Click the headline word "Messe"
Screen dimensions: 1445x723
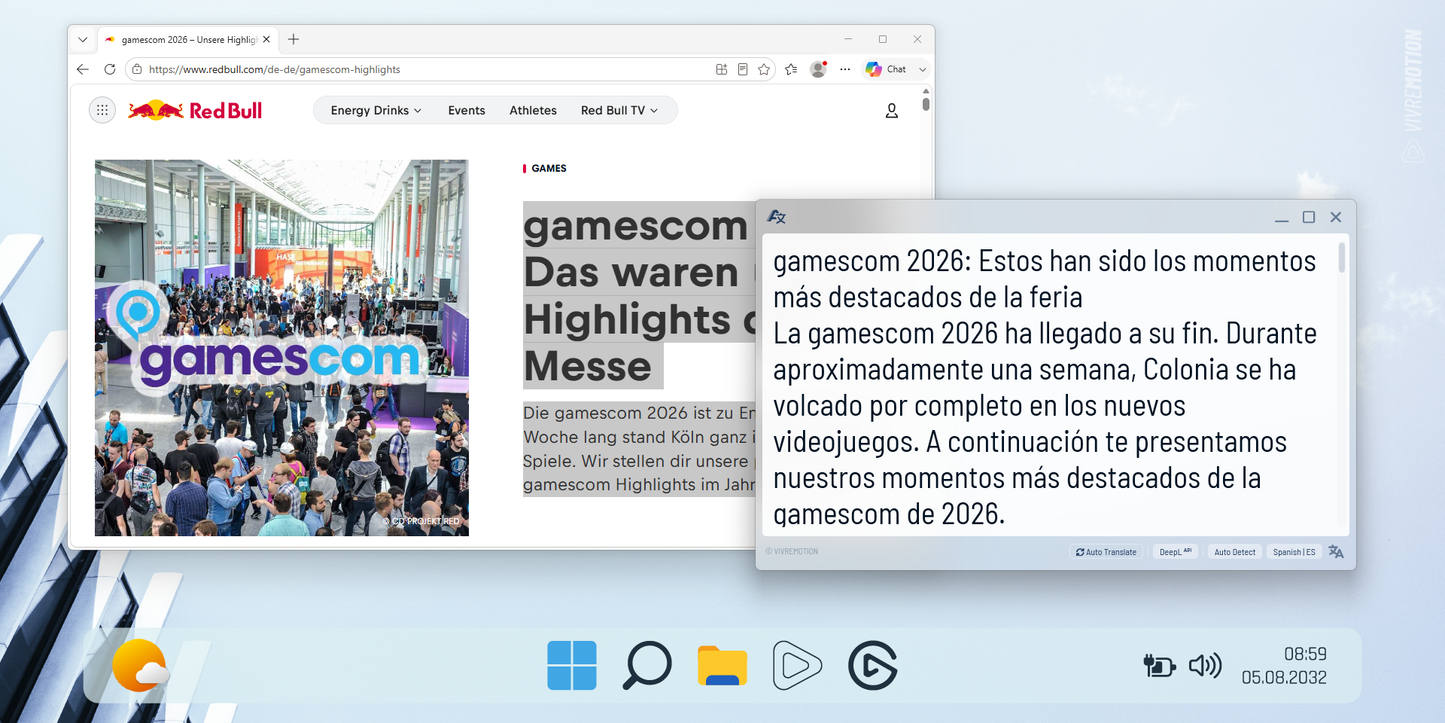[588, 366]
